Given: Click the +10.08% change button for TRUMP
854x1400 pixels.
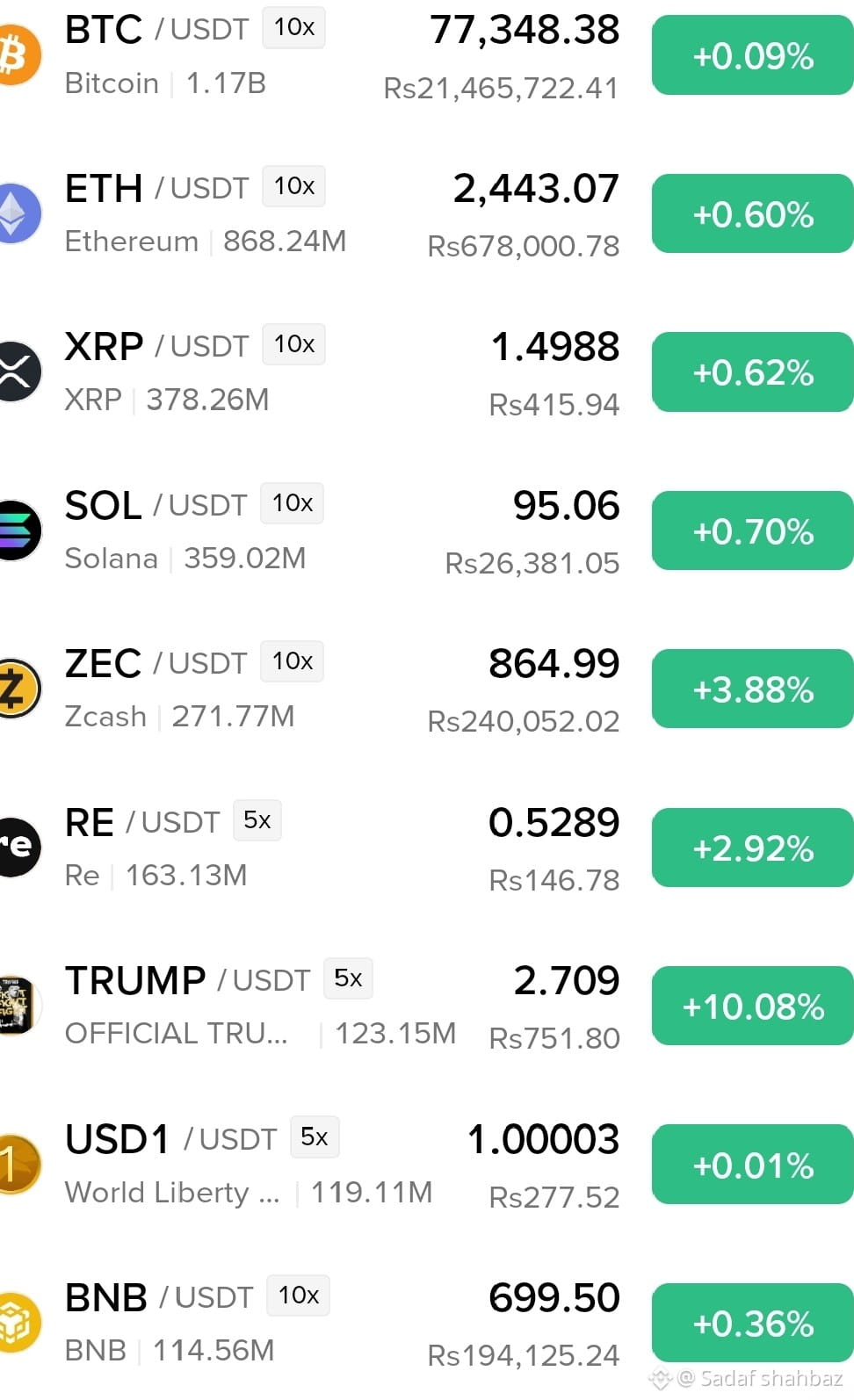Looking at the screenshot, I should (752, 1006).
